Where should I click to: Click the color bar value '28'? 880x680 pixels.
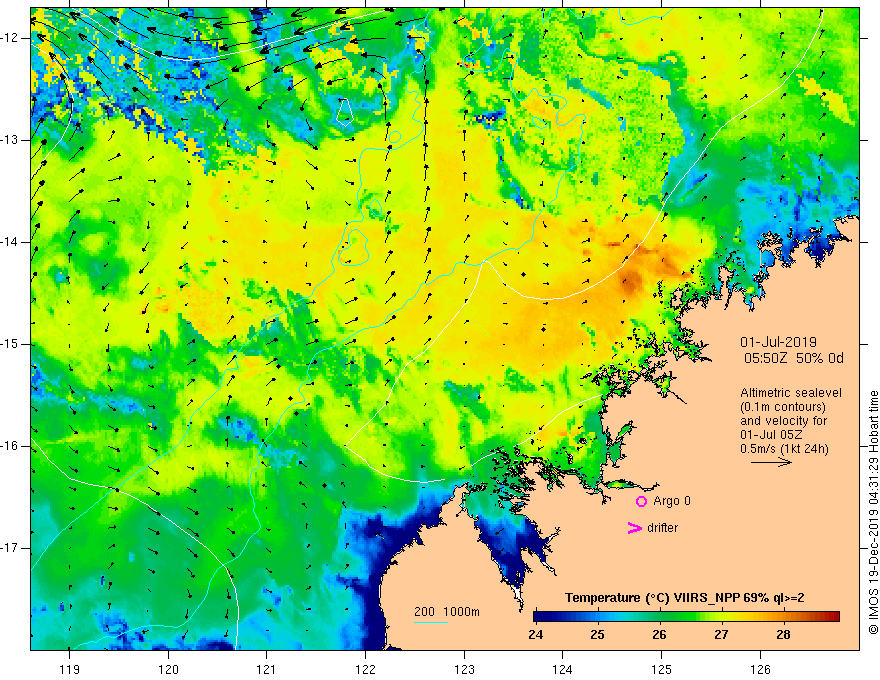(x=783, y=635)
